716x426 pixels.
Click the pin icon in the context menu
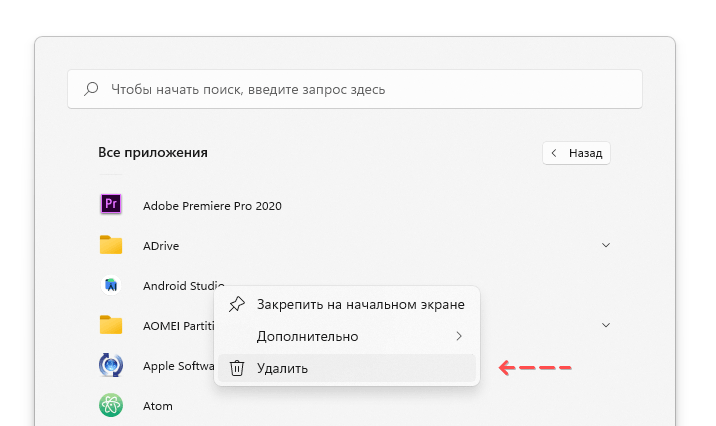[x=237, y=304]
